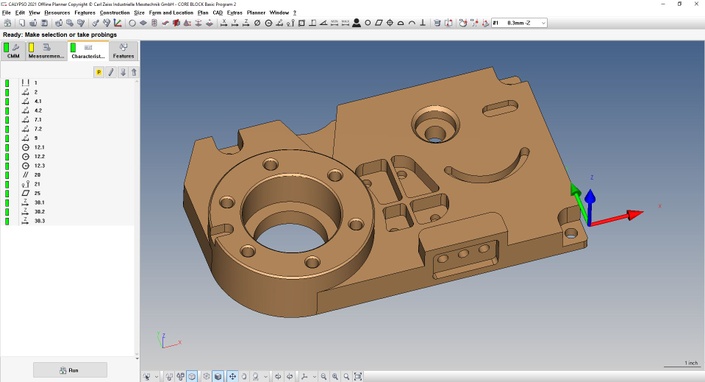Click the green status indicator for item 25
Screen dimensions: 705x382
click(x=7, y=193)
